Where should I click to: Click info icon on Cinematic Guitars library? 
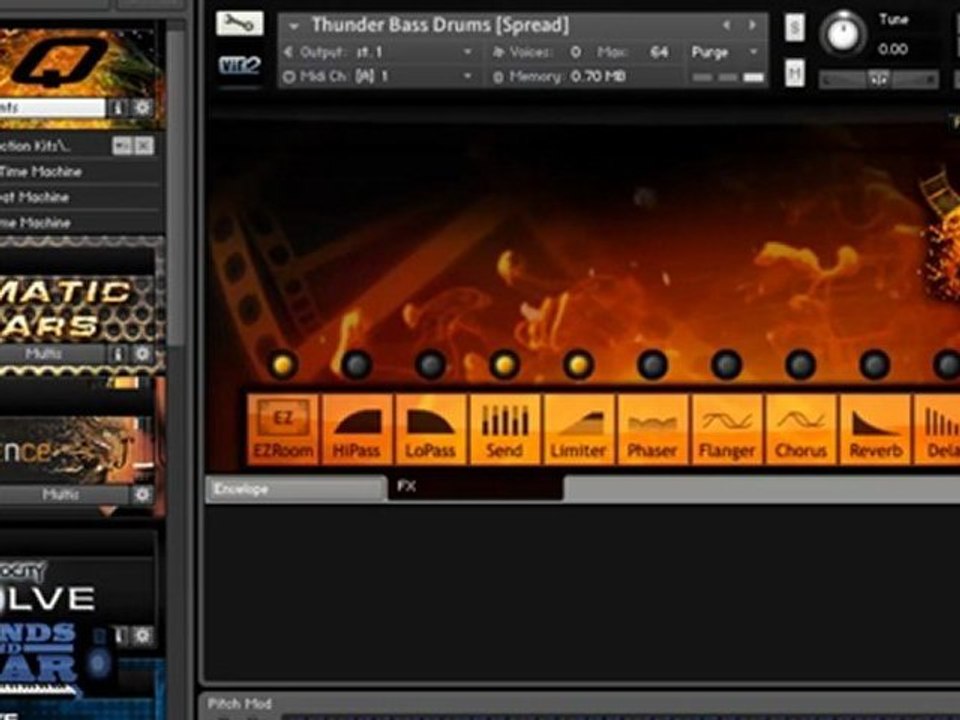pyautogui.click(x=117, y=354)
